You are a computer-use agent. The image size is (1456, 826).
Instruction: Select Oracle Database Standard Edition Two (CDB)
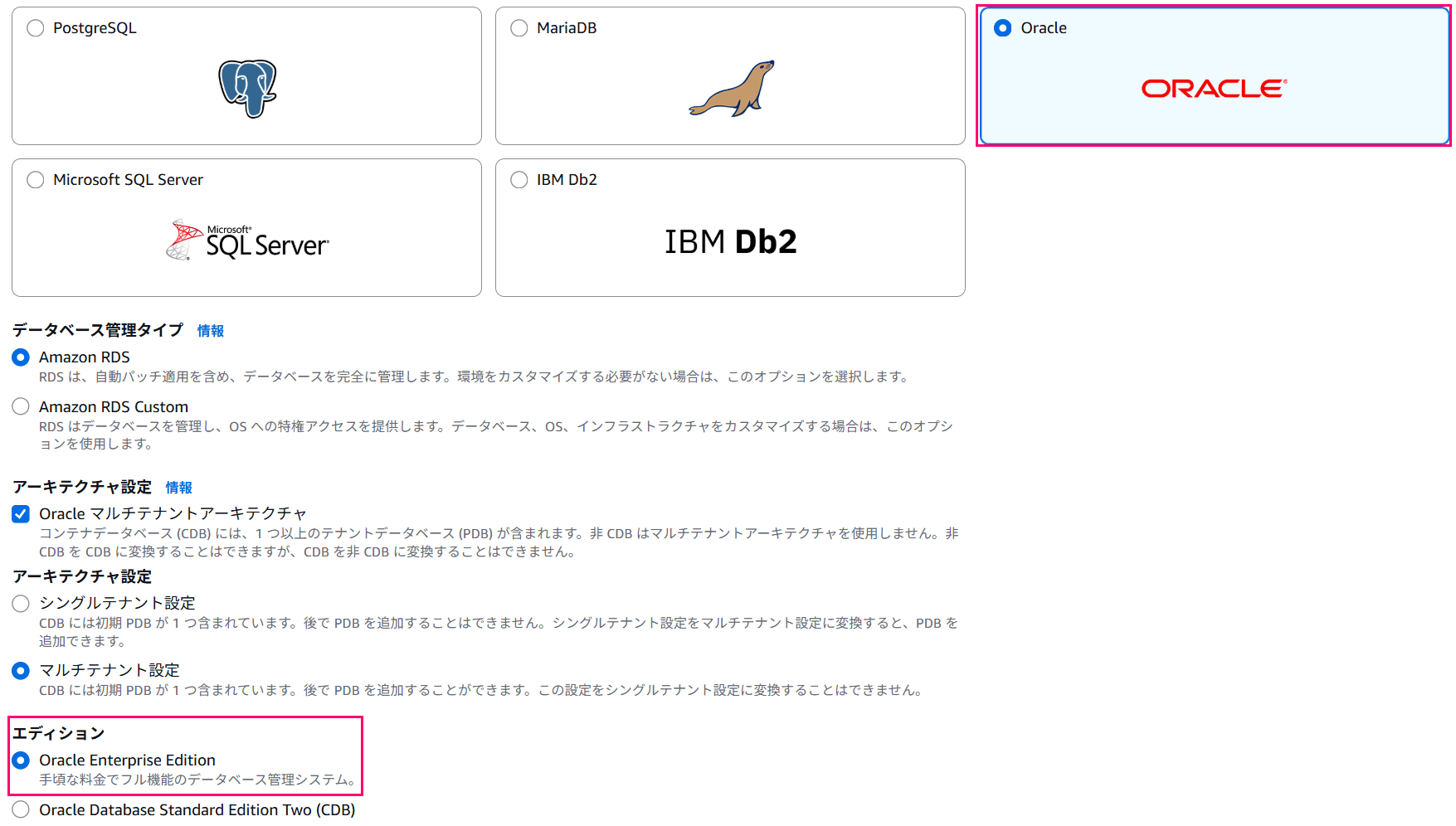pyautogui.click(x=21, y=810)
